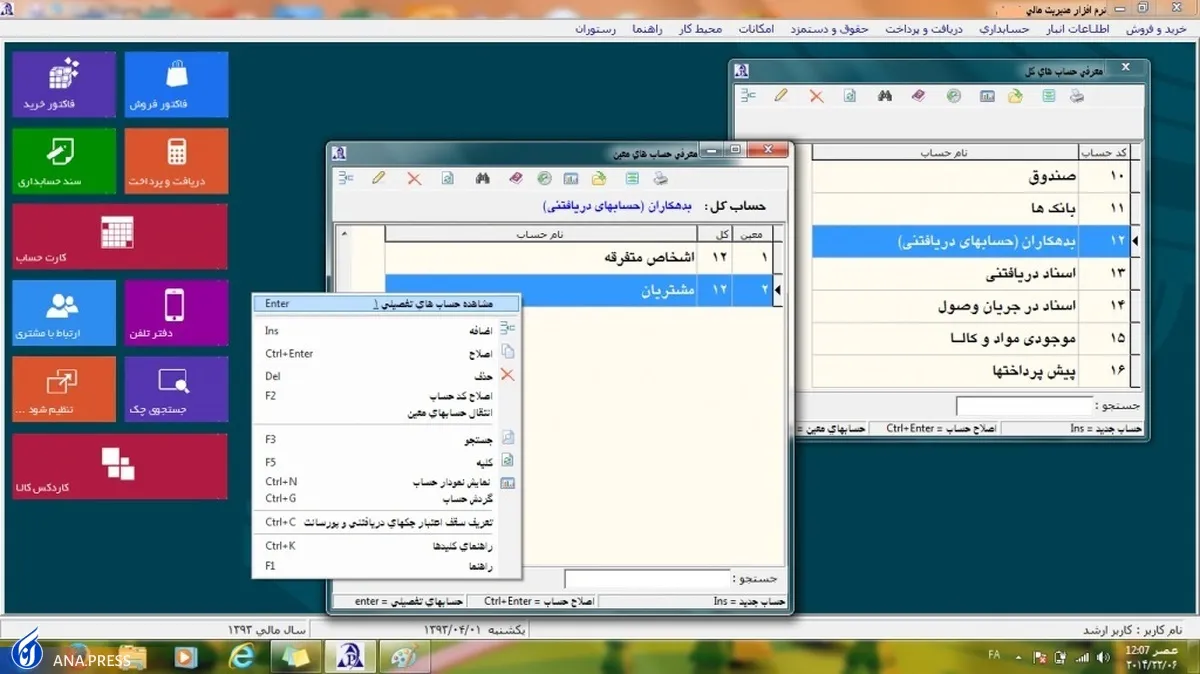Open the دفتر تلفن (phone book) tile
The image size is (1200, 674).
(x=176, y=312)
